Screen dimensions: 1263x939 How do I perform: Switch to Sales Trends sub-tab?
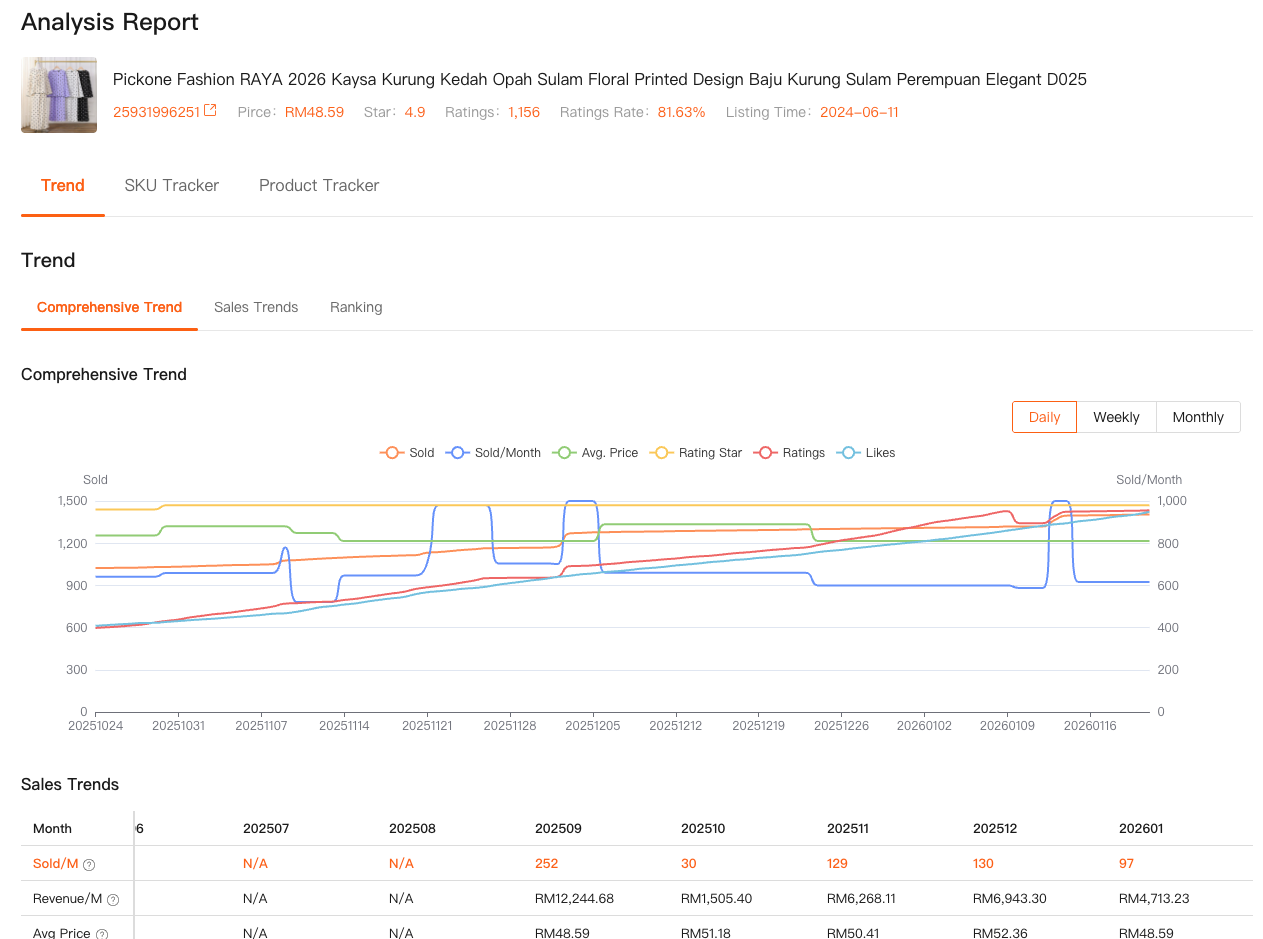[256, 307]
